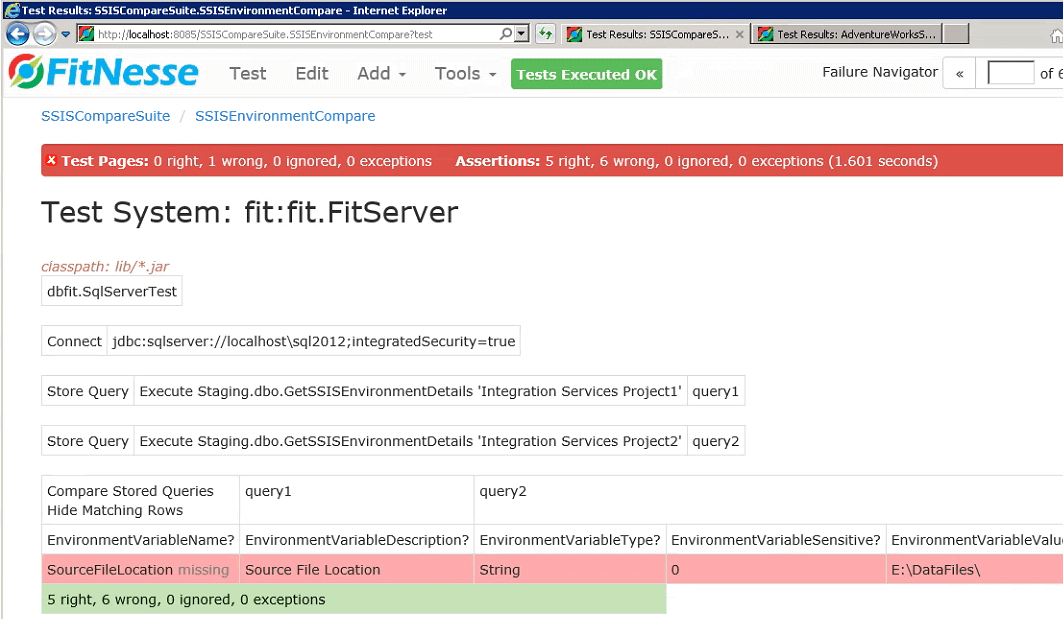This screenshot has width=1063, height=619.
Task: Switch to the AdventureWorks Test Results tab
Action: coord(850,34)
